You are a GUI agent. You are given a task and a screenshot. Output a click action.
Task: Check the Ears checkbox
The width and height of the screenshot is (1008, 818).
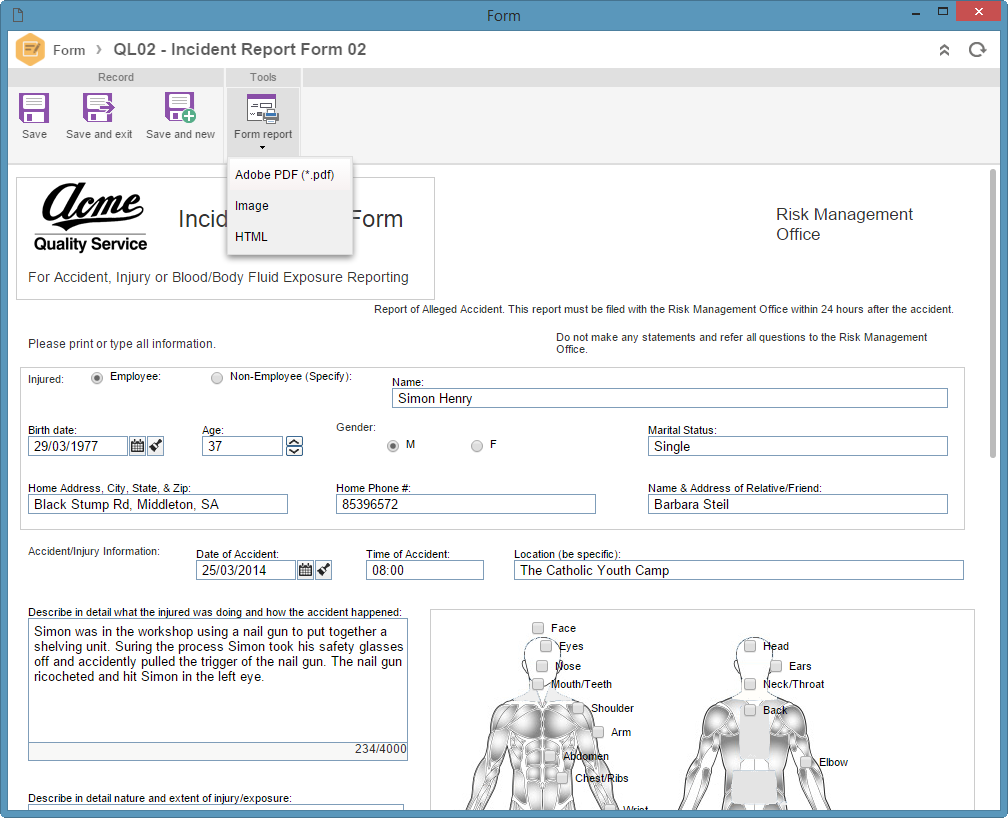coord(776,666)
